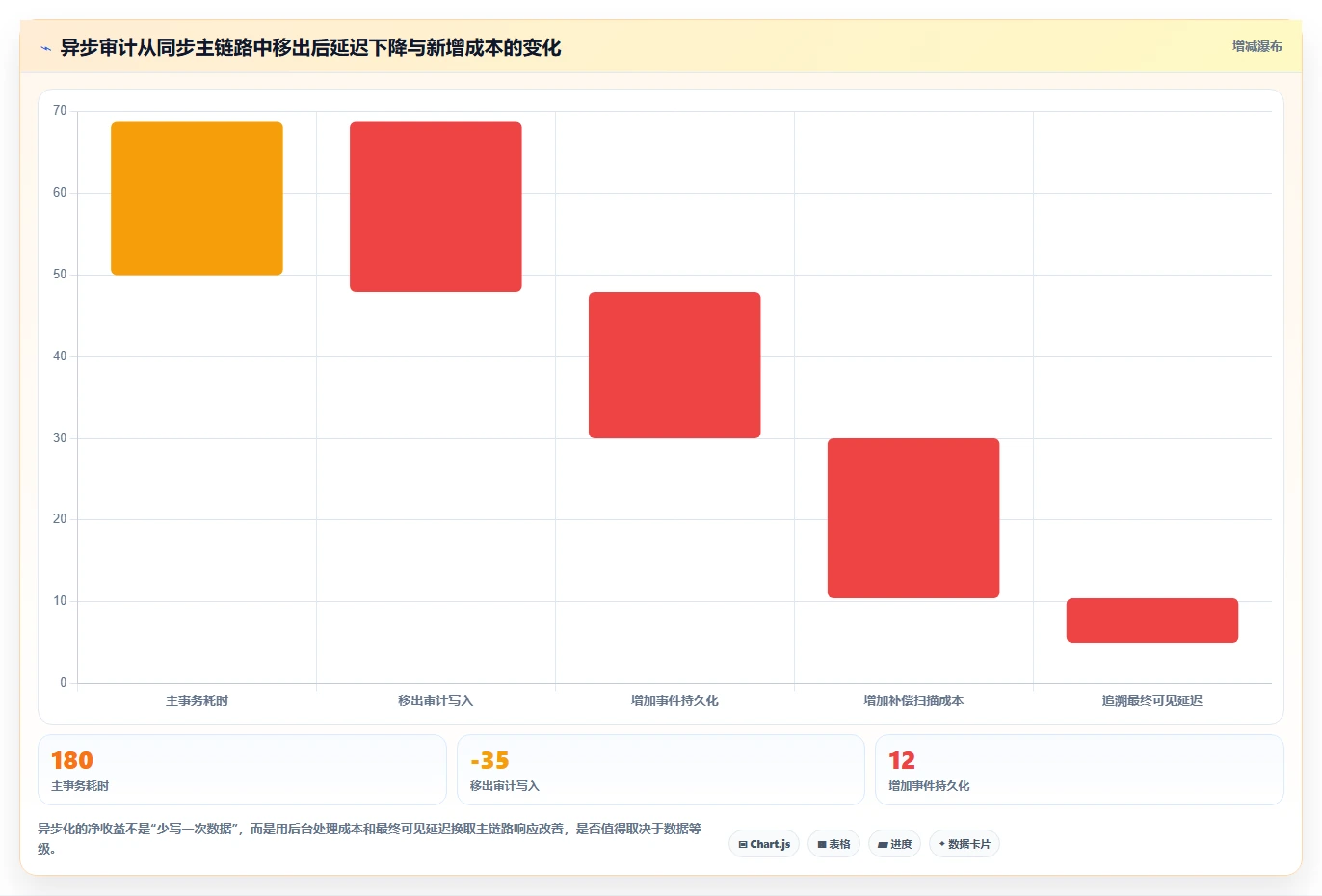1322x896 pixels.
Task: Click the 增加补偿扫描成本 axis label
Action: 913,700
